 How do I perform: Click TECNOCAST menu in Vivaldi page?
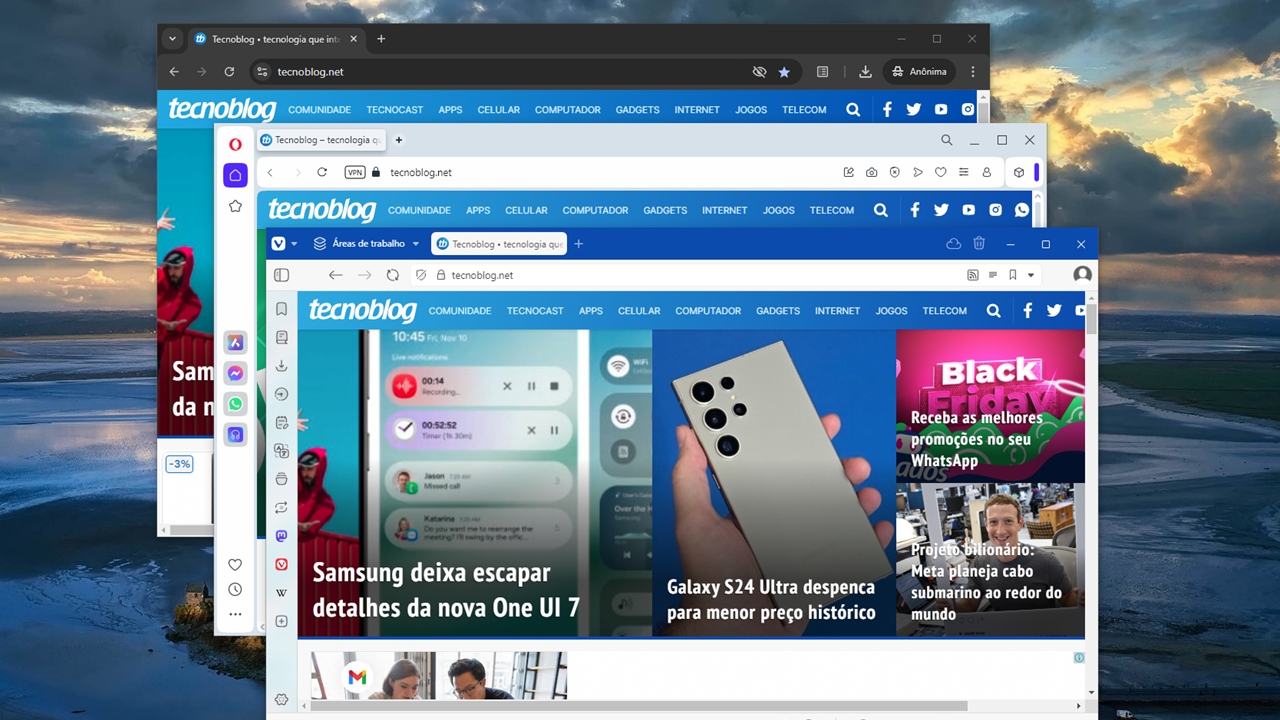pos(535,311)
